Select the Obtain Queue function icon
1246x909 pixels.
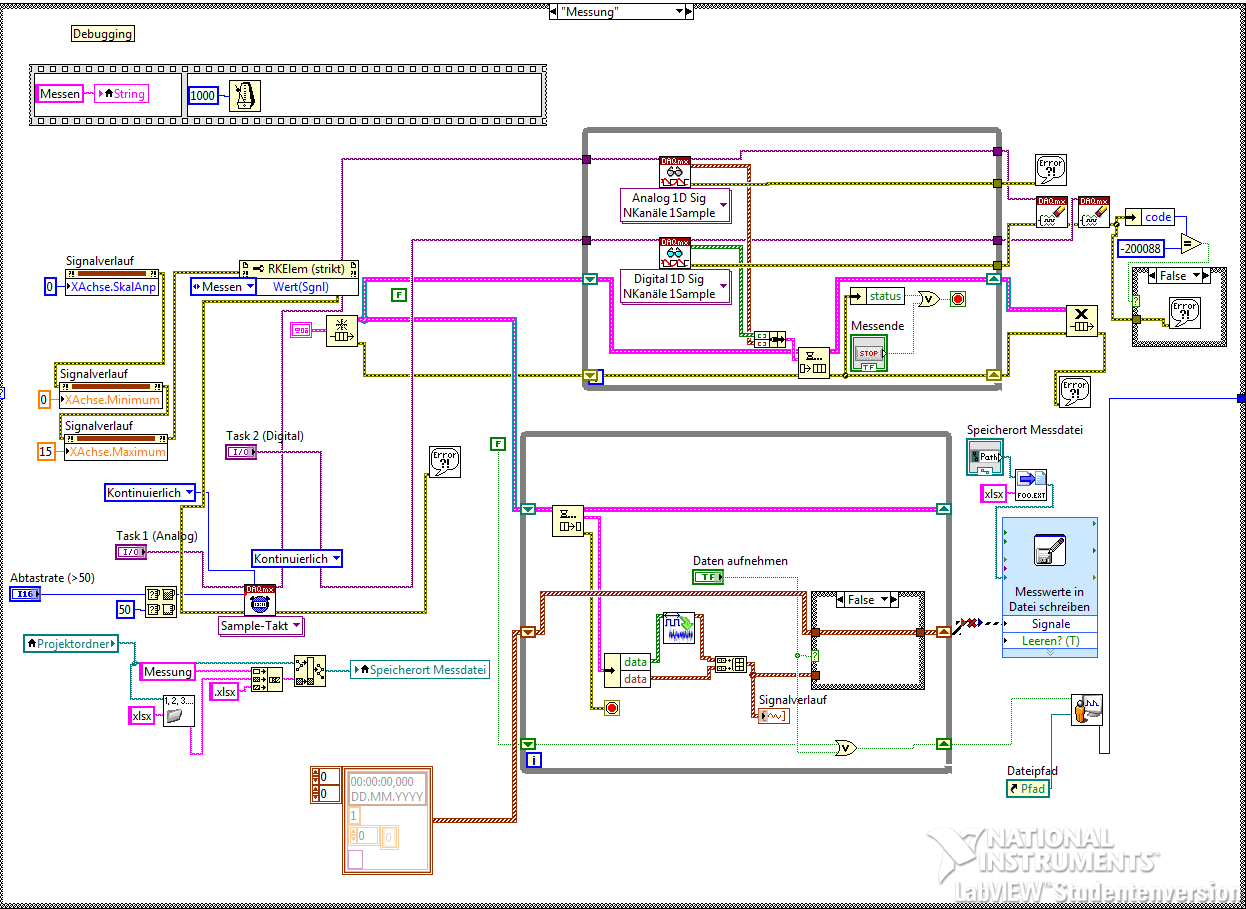pos(342,330)
